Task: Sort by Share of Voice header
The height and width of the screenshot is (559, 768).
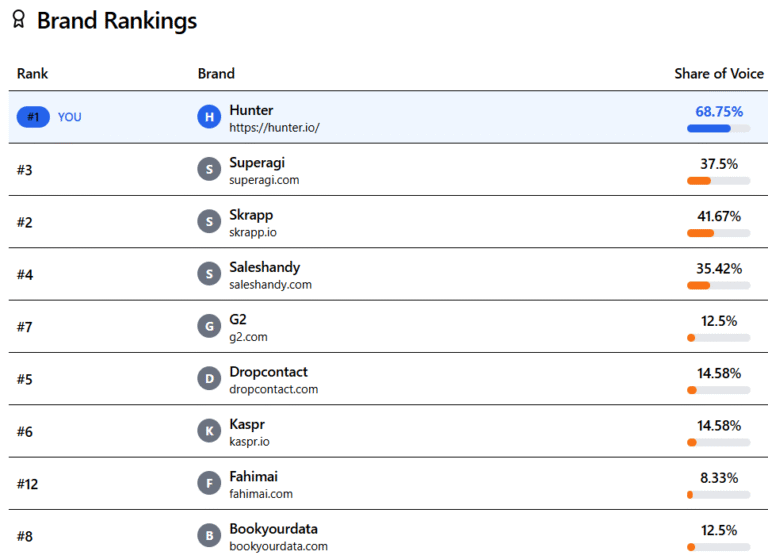Action: [718, 73]
